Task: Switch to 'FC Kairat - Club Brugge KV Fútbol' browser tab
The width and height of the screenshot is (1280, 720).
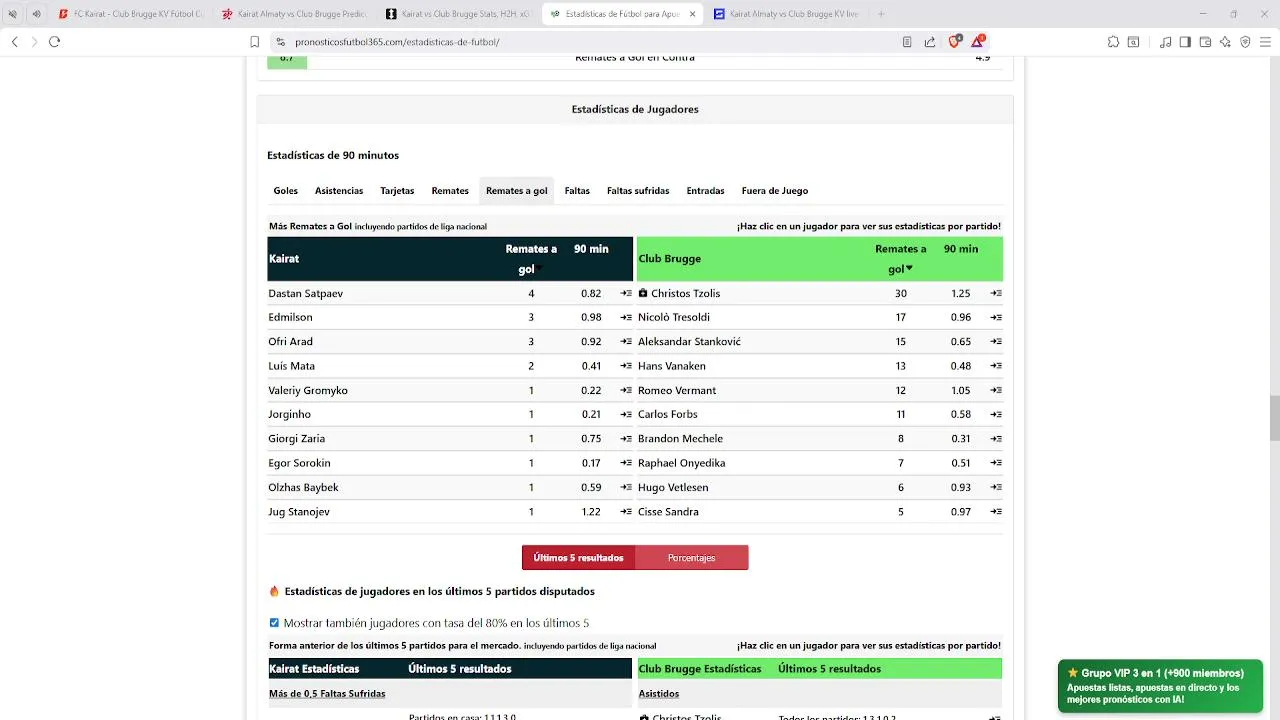Action: (x=131, y=14)
